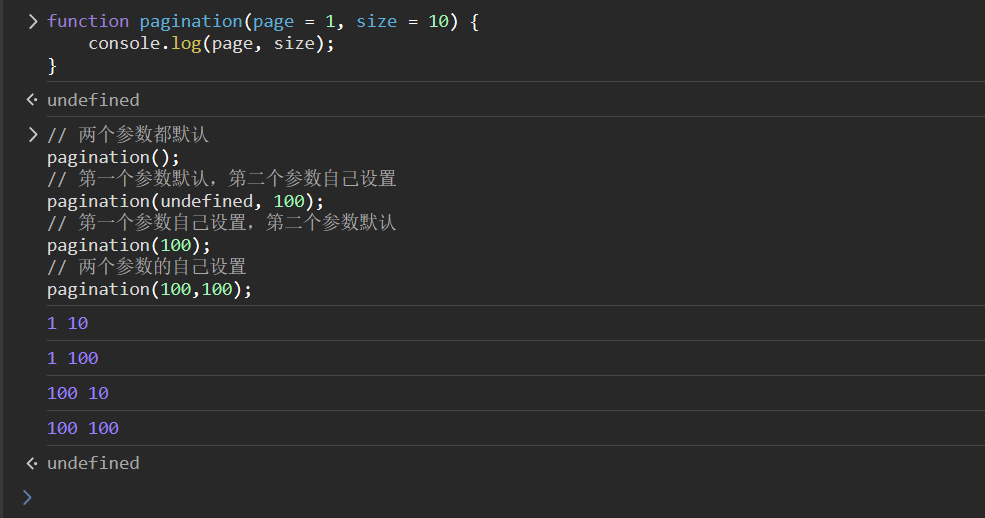
Task: Click the pagination() call with no arguments
Action: (x=113, y=157)
